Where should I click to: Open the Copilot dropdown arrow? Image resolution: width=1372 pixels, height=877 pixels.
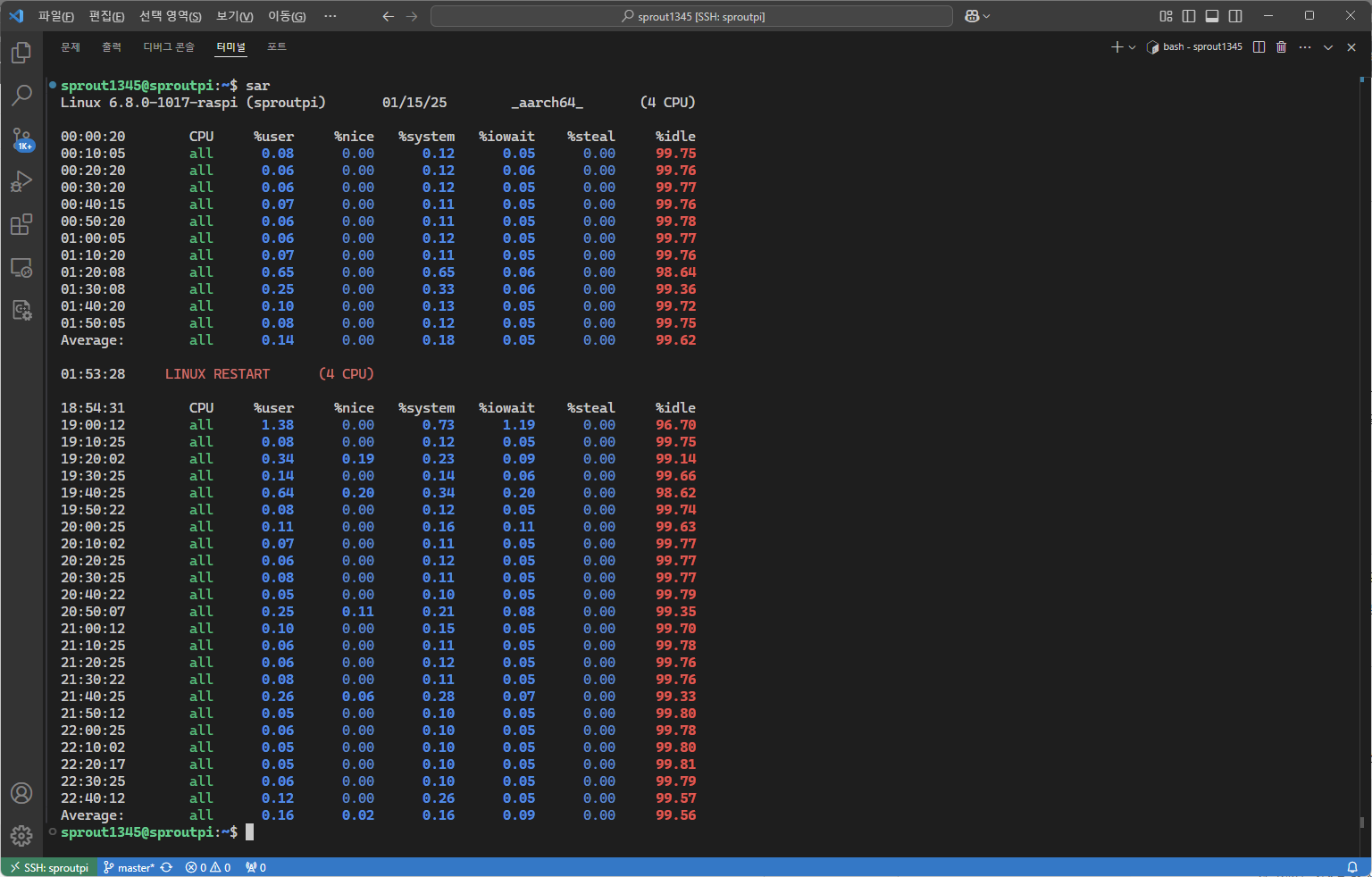tap(987, 16)
